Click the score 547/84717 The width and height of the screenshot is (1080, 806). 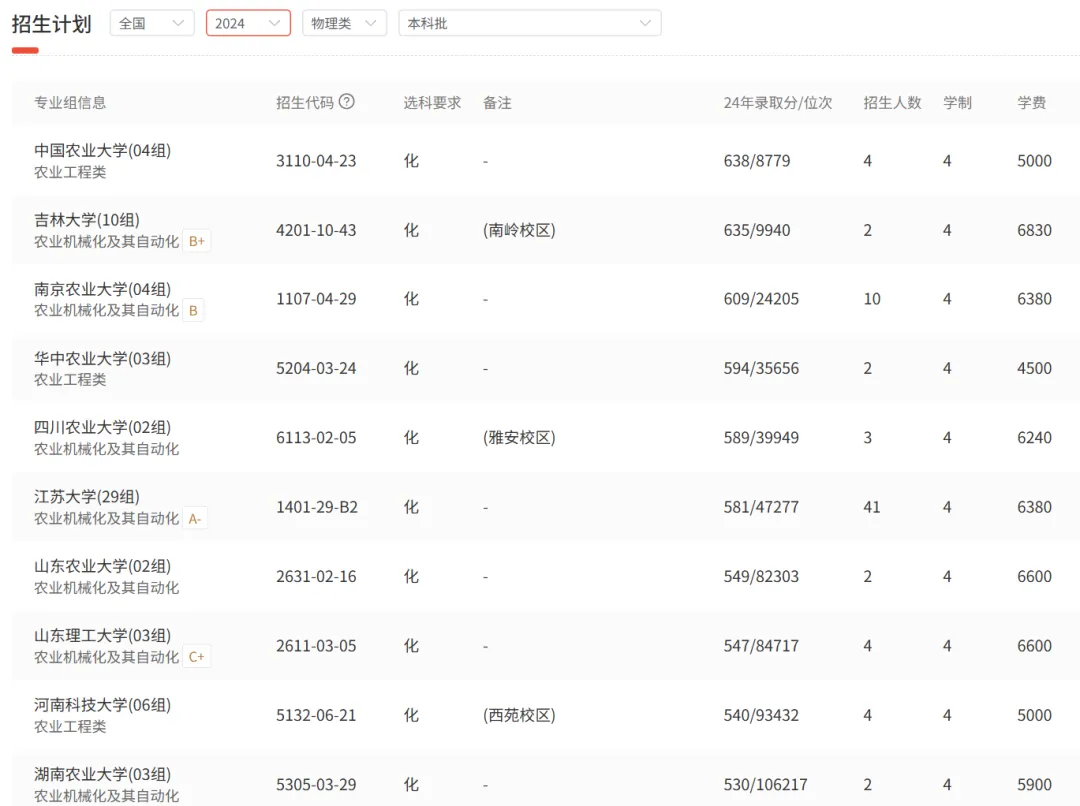coord(761,646)
